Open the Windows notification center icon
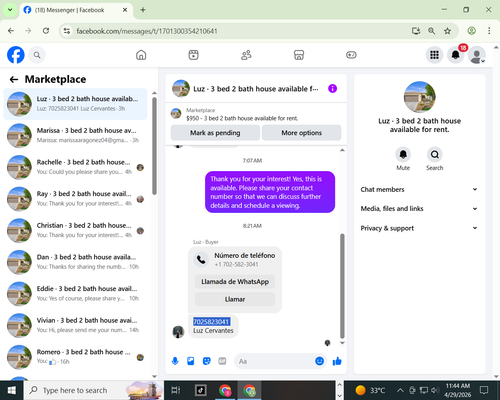Screen dimensions: 500x400 pyautogui.click(x=484, y=390)
